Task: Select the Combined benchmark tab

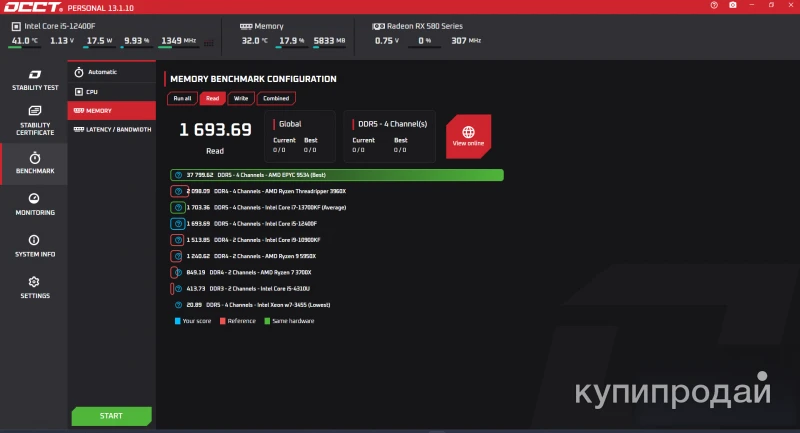Action: point(276,98)
